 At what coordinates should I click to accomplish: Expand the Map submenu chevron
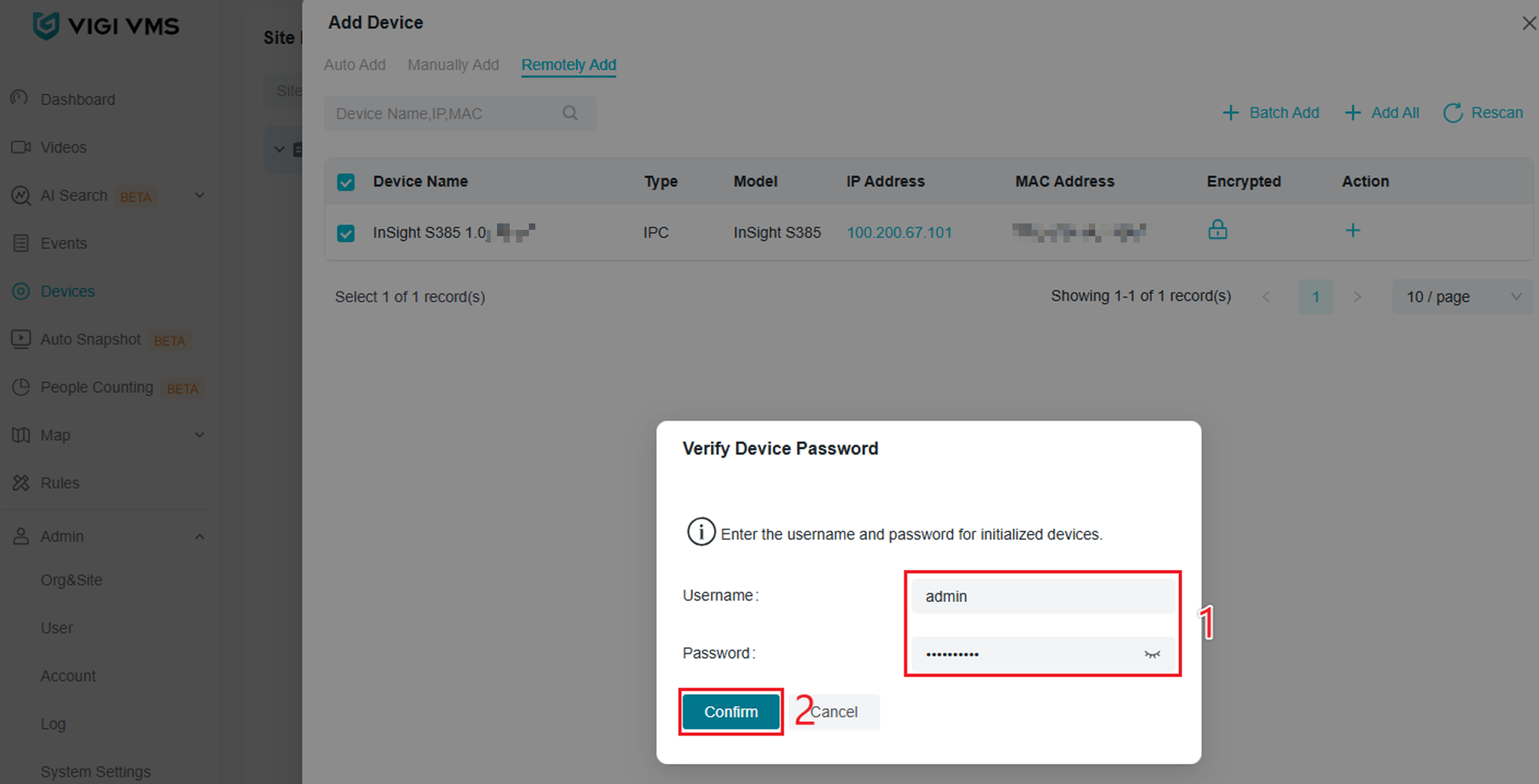click(200, 434)
